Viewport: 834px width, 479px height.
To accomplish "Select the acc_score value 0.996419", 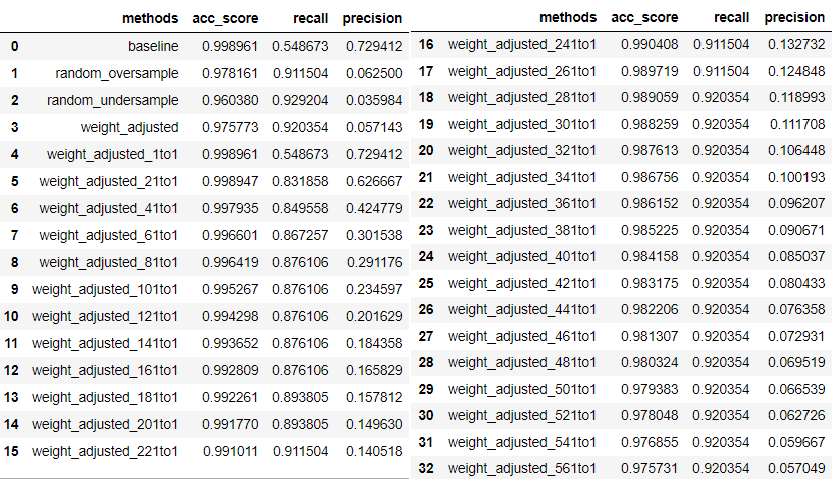I will click(x=230, y=263).
